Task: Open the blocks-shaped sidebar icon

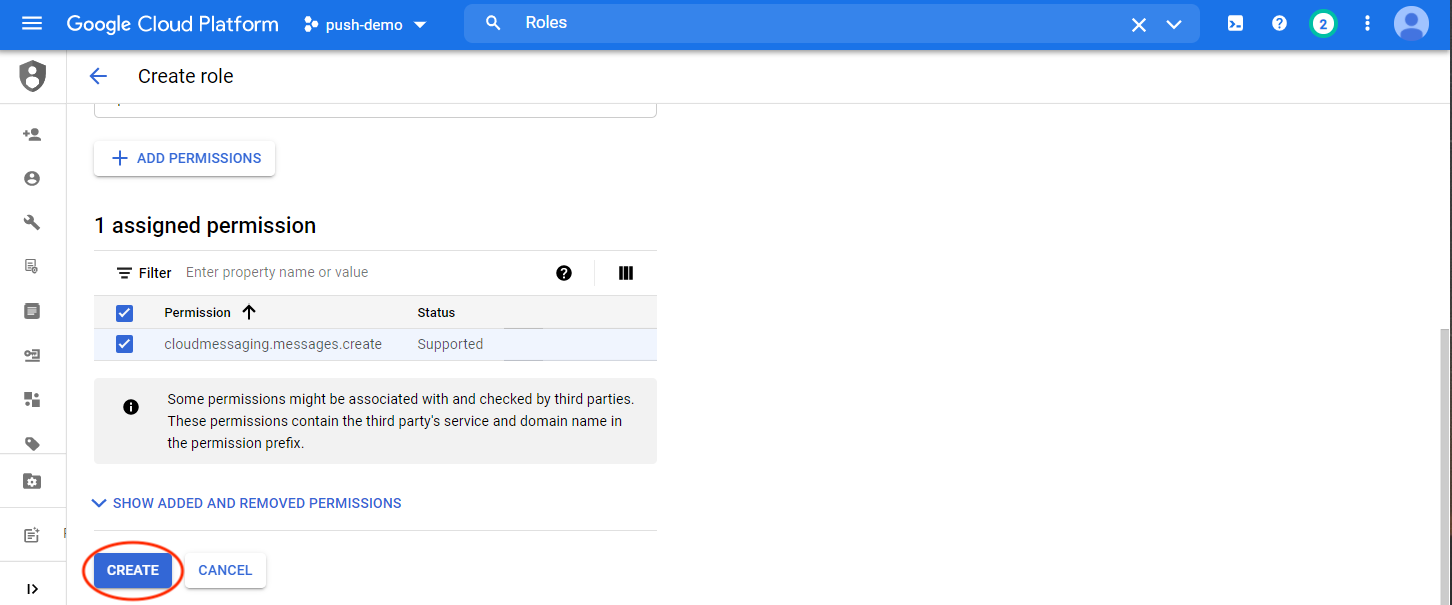Action: tap(32, 399)
